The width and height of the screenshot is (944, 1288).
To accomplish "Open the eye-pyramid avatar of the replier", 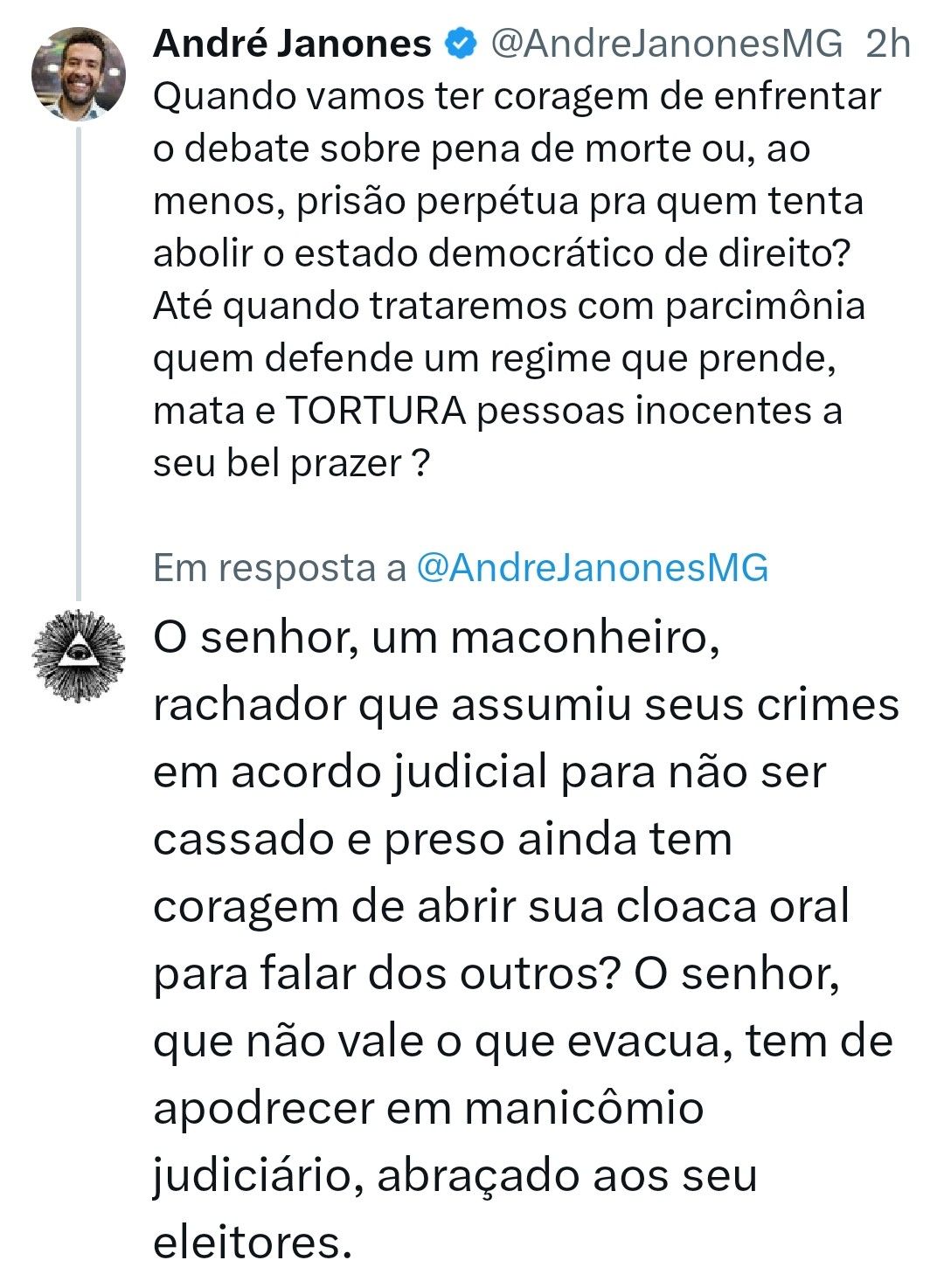I will click(79, 655).
